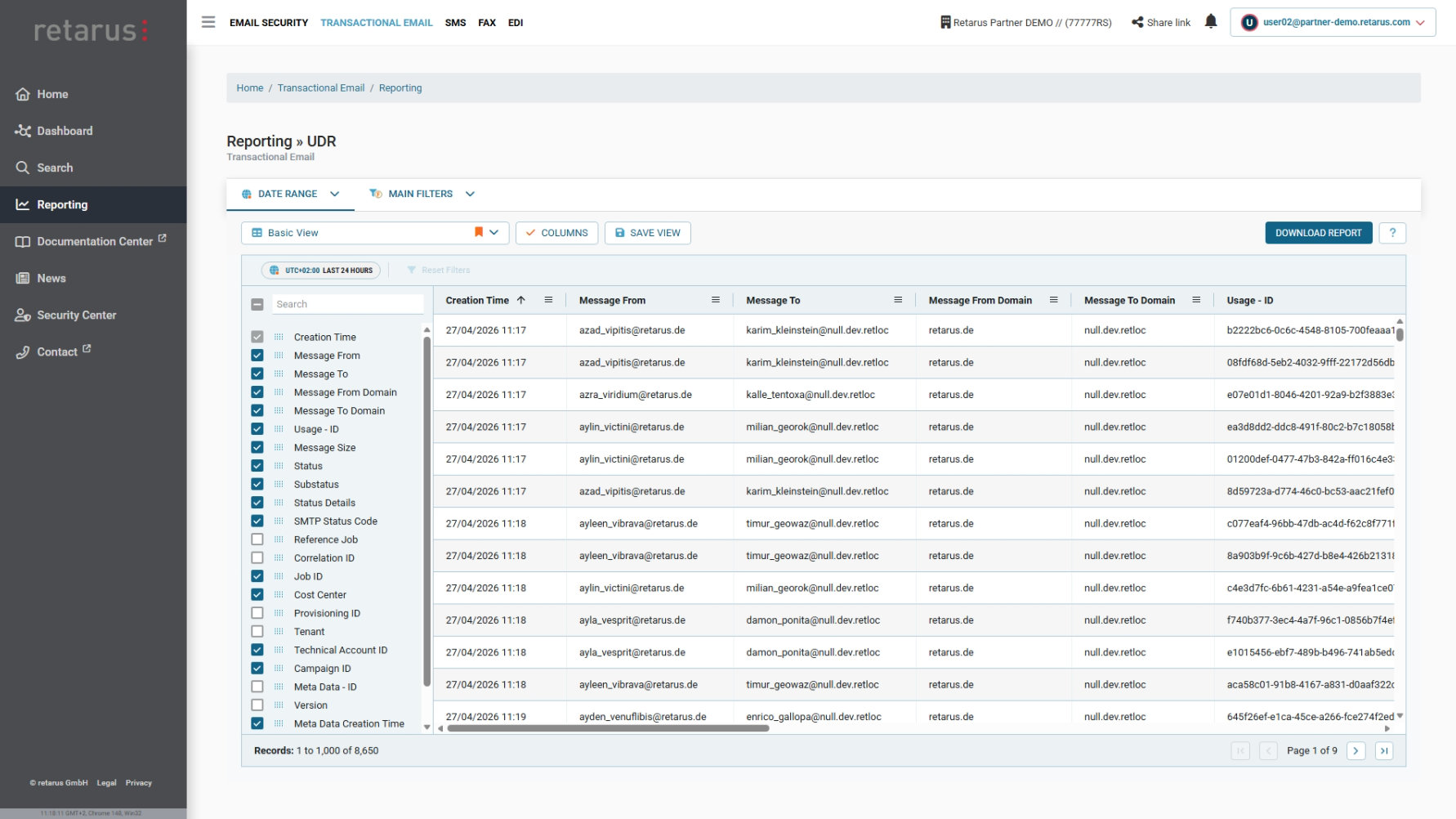Open the MAIN FILTERS dropdown
Viewport: 1456px width, 819px height.
(x=422, y=194)
